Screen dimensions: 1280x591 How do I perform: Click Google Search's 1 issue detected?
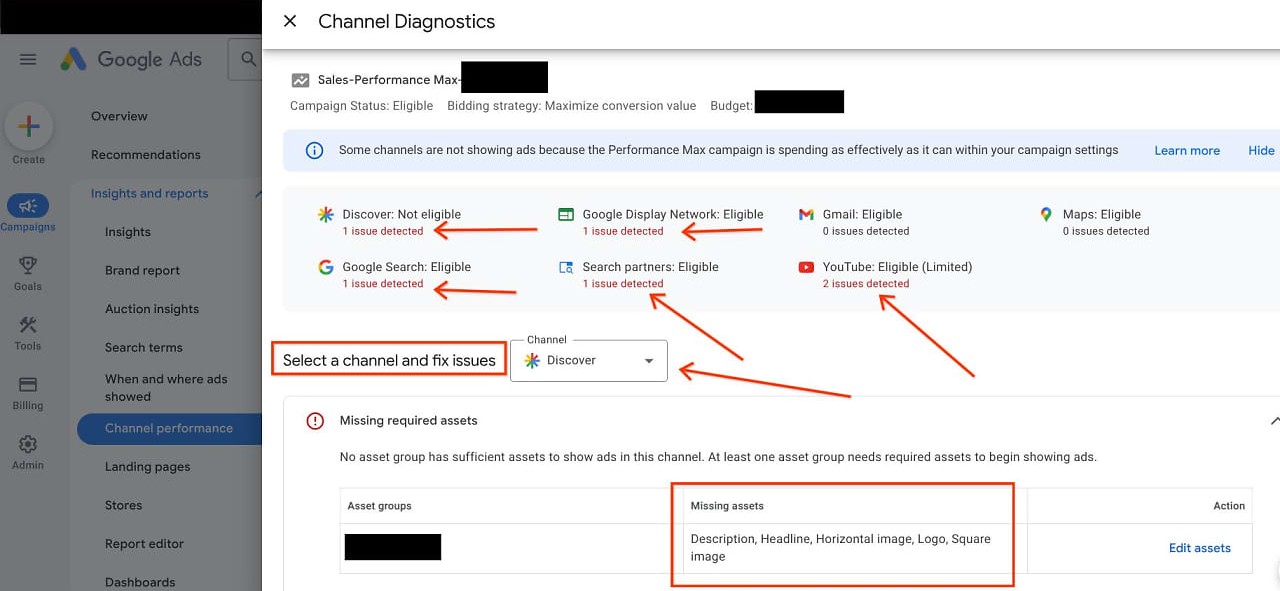click(x=383, y=284)
